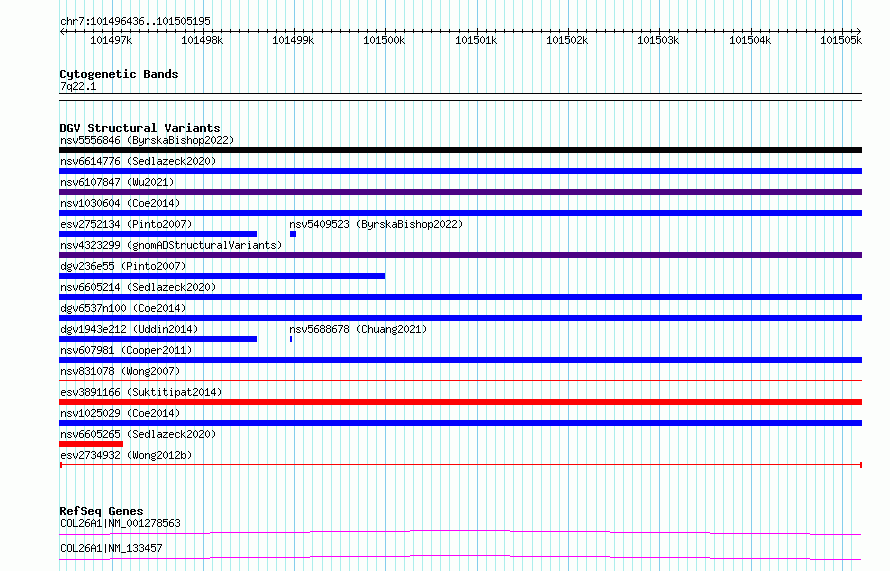Viewport: 890px width, 571px height.
Task: Open COL26A1|NM_133457 transcript label
Action: pos(111,548)
